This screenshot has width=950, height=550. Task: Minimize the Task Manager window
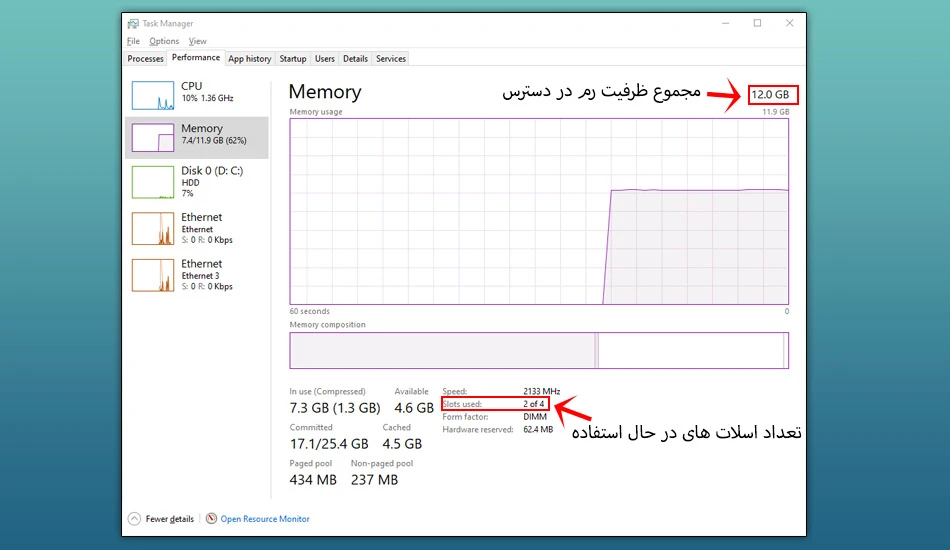[x=726, y=23]
